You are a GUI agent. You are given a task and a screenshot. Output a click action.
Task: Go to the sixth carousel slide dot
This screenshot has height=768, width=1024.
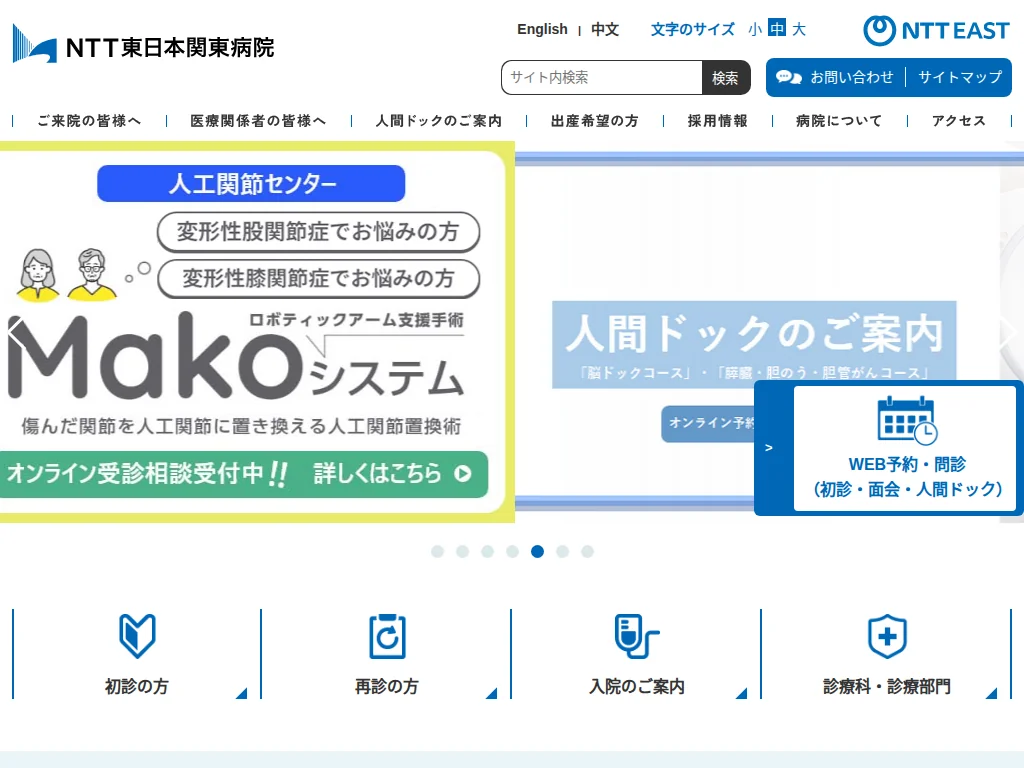(x=562, y=552)
